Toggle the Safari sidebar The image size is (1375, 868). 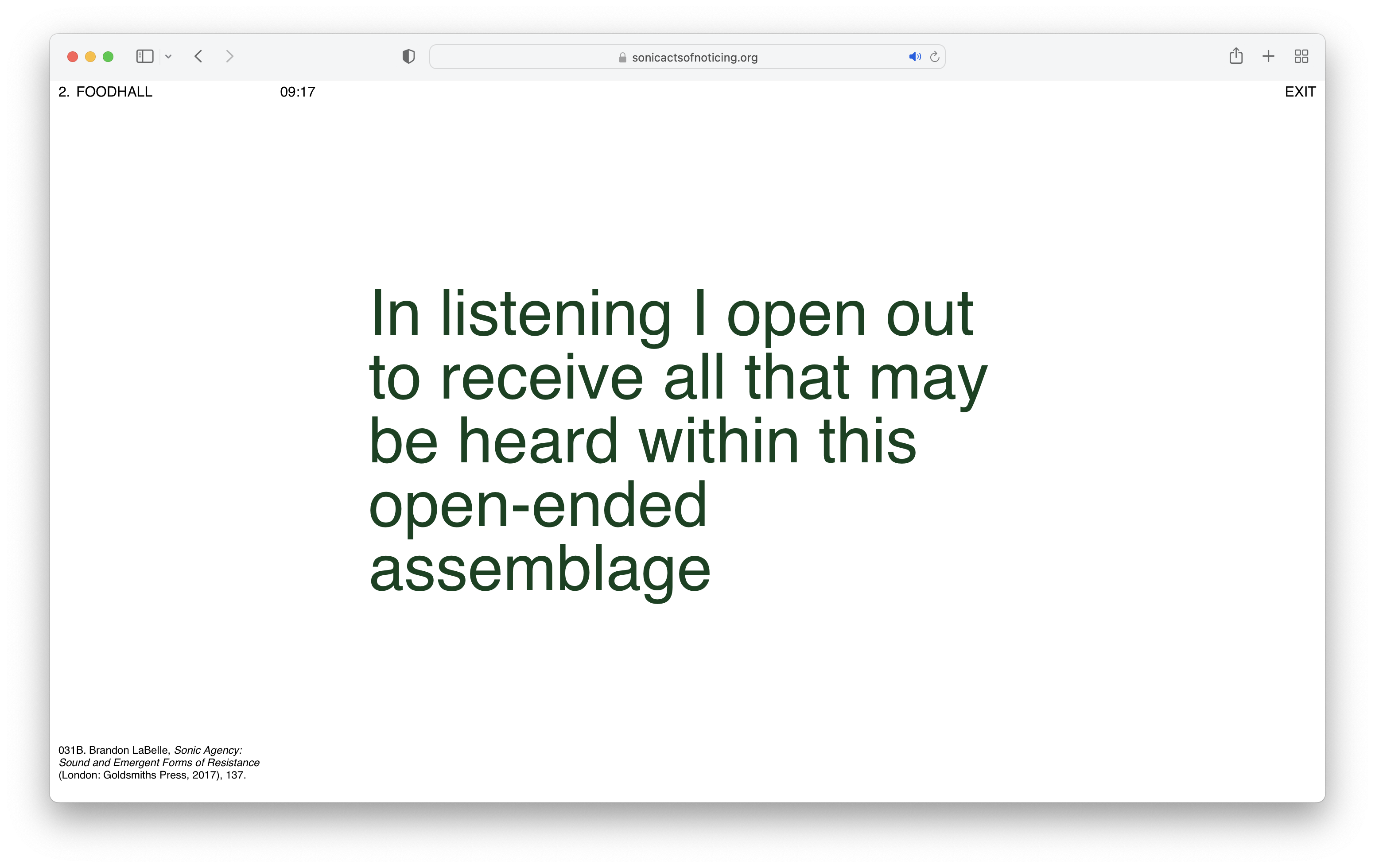click(x=144, y=56)
